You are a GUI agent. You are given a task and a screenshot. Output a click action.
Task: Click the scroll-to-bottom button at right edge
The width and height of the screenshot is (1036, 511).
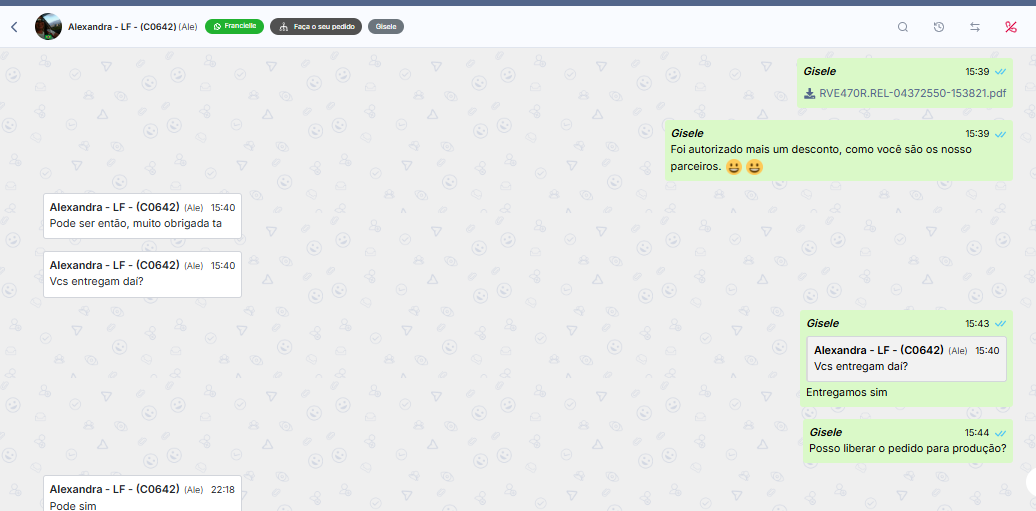coord(1031,481)
